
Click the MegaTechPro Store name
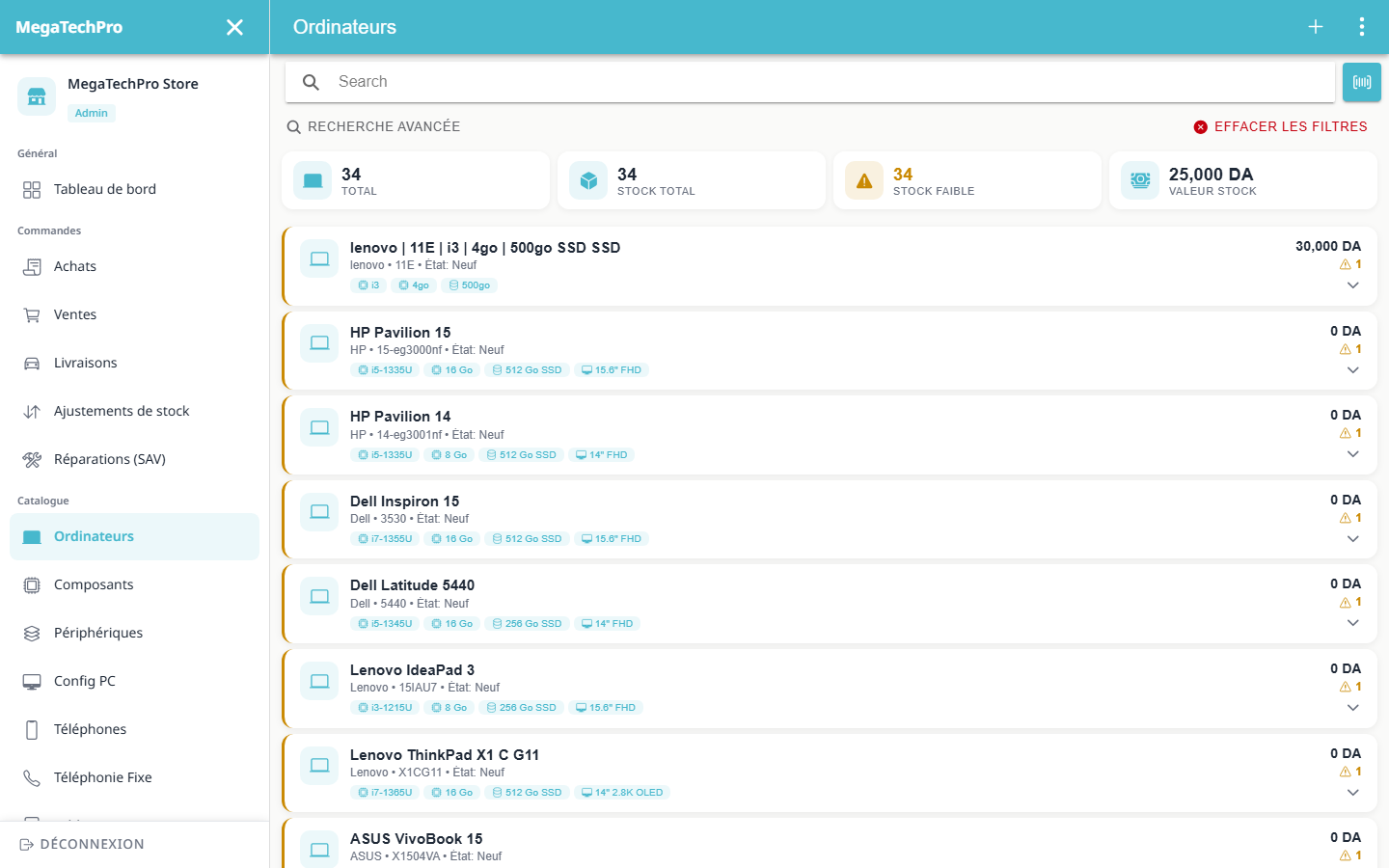[x=133, y=84]
